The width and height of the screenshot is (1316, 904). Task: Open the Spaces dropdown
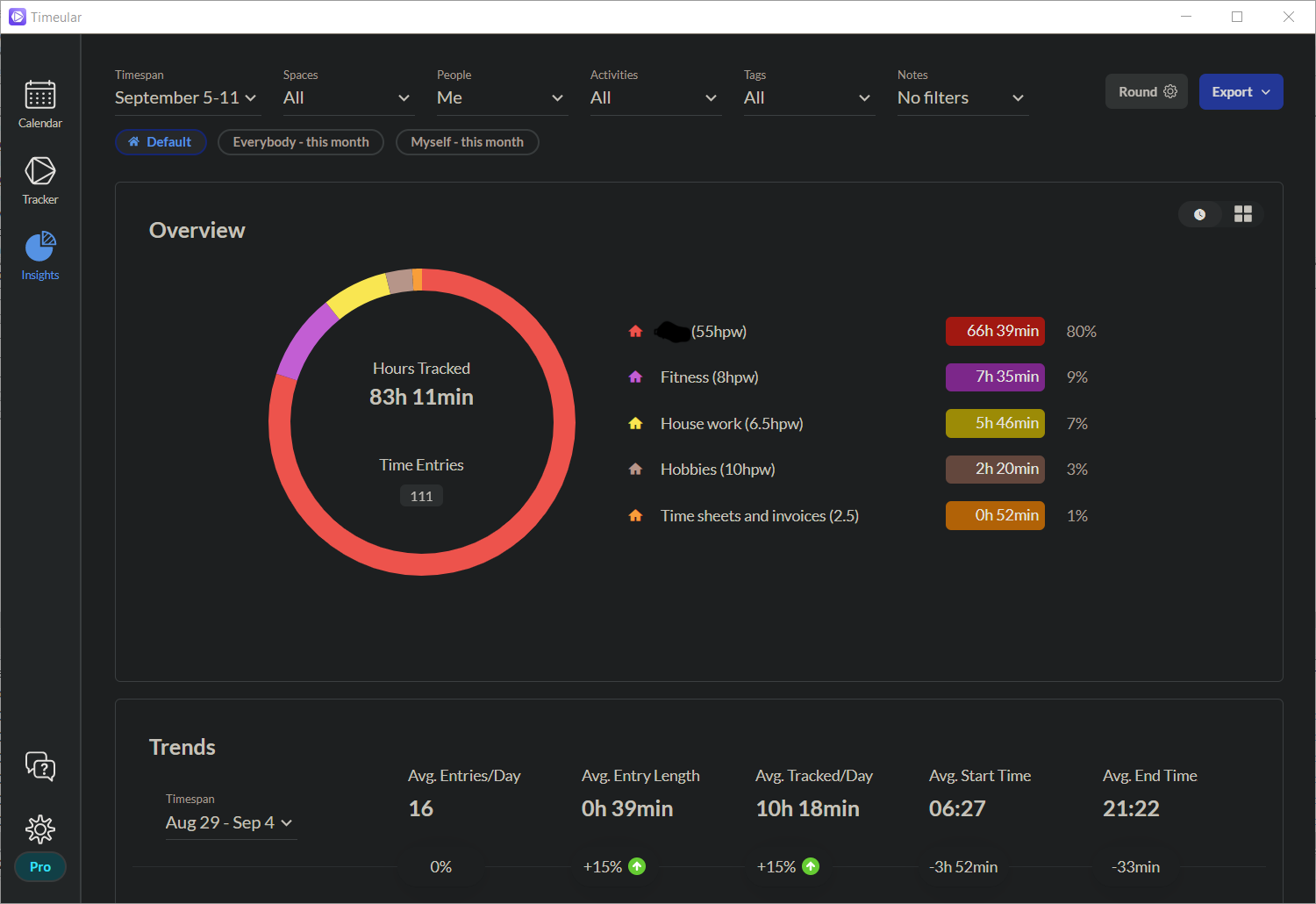347,98
